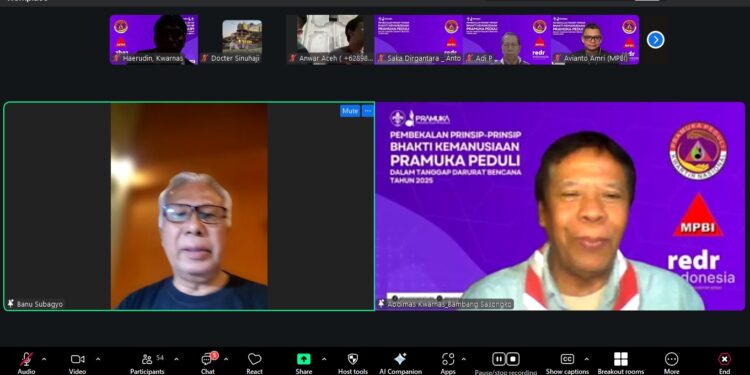Click the green Share screen icon
The width and height of the screenshot is (750, 375).
tap(304, 359)
